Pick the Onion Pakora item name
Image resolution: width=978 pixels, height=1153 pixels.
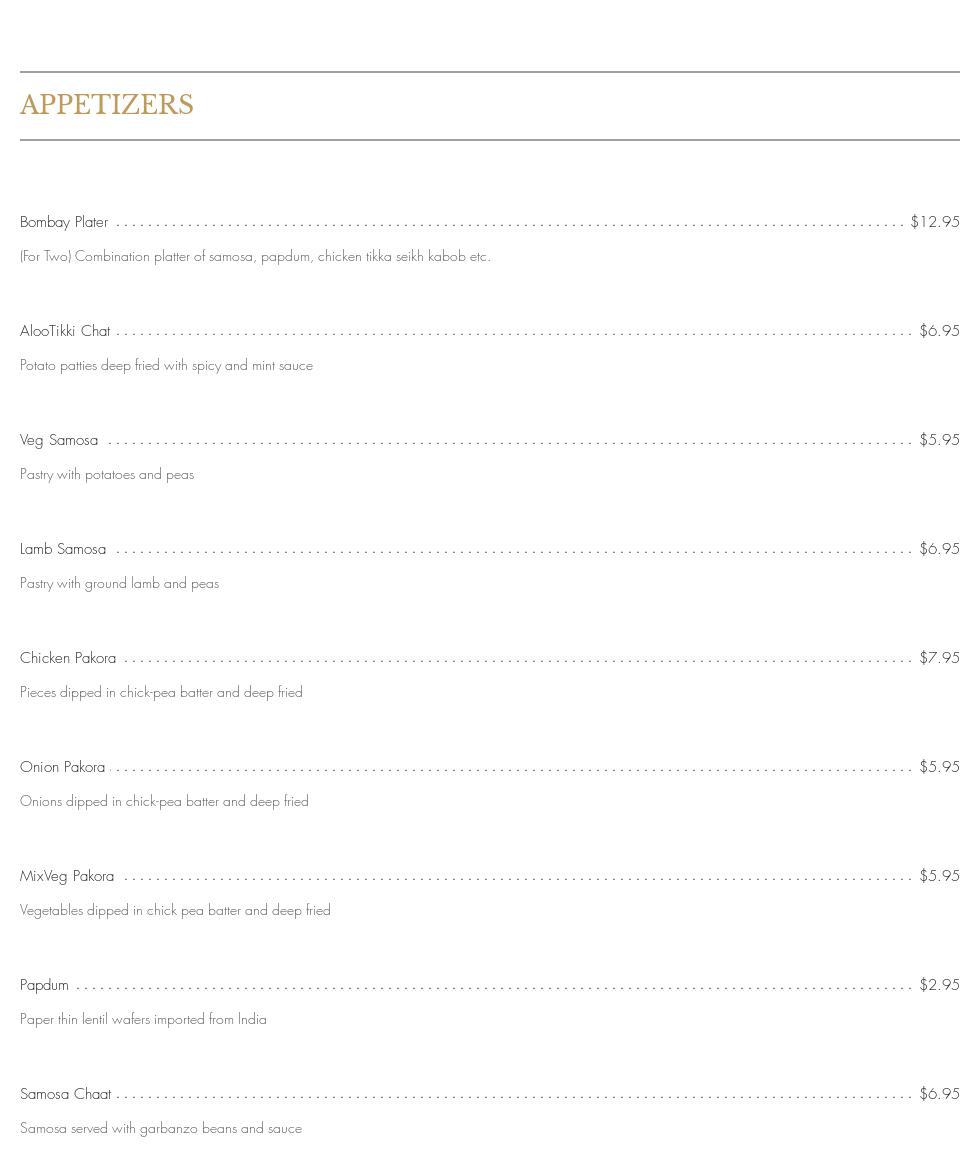point(62,767)
